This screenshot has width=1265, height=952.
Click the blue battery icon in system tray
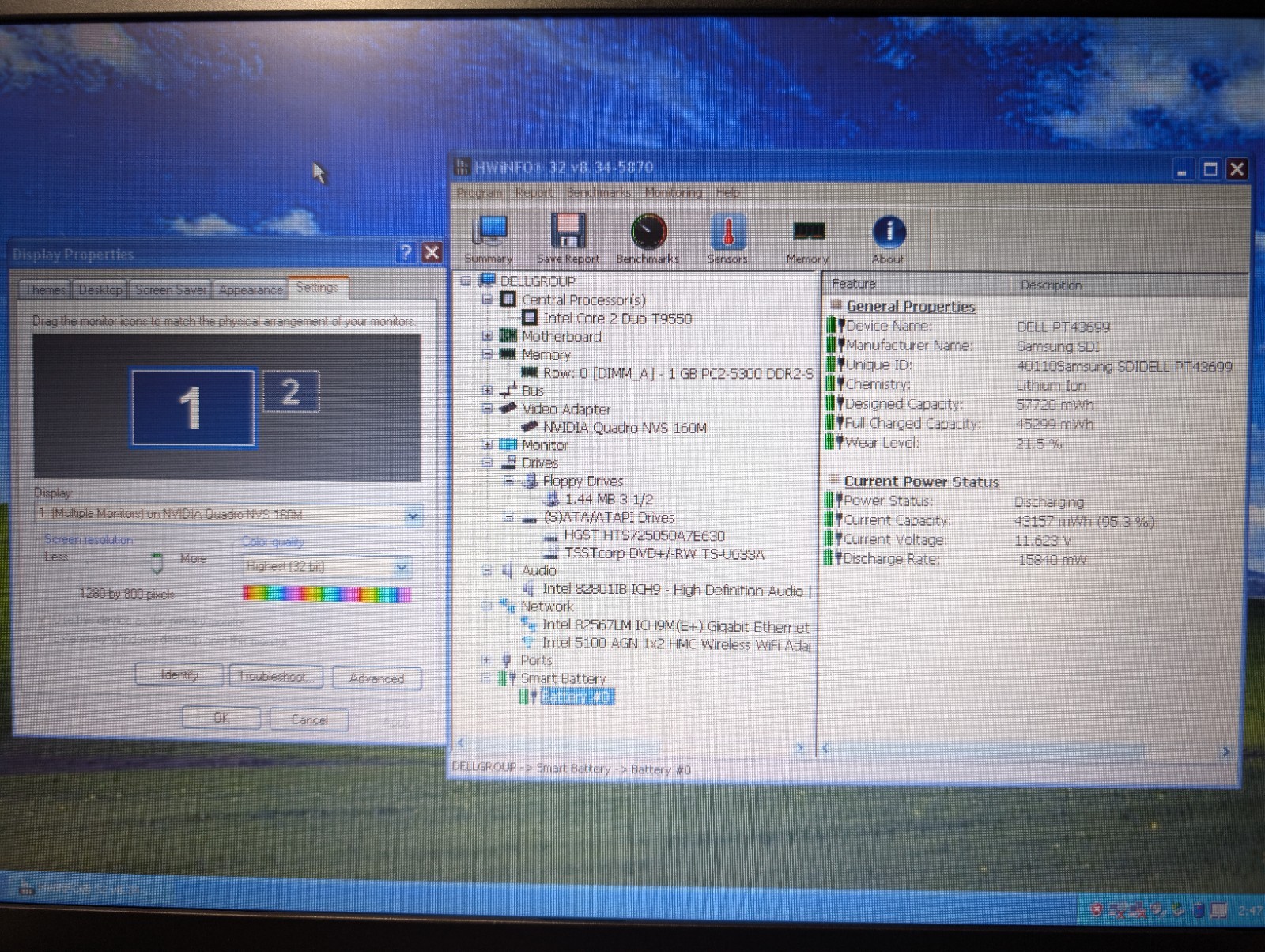(x=1199, y=911)
